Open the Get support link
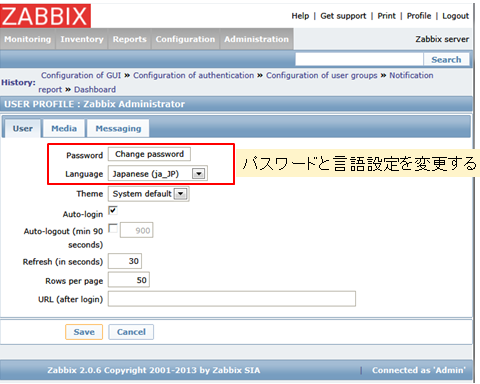Image resolution: width=480 pixels, height=384 pixels. (343, 16)
